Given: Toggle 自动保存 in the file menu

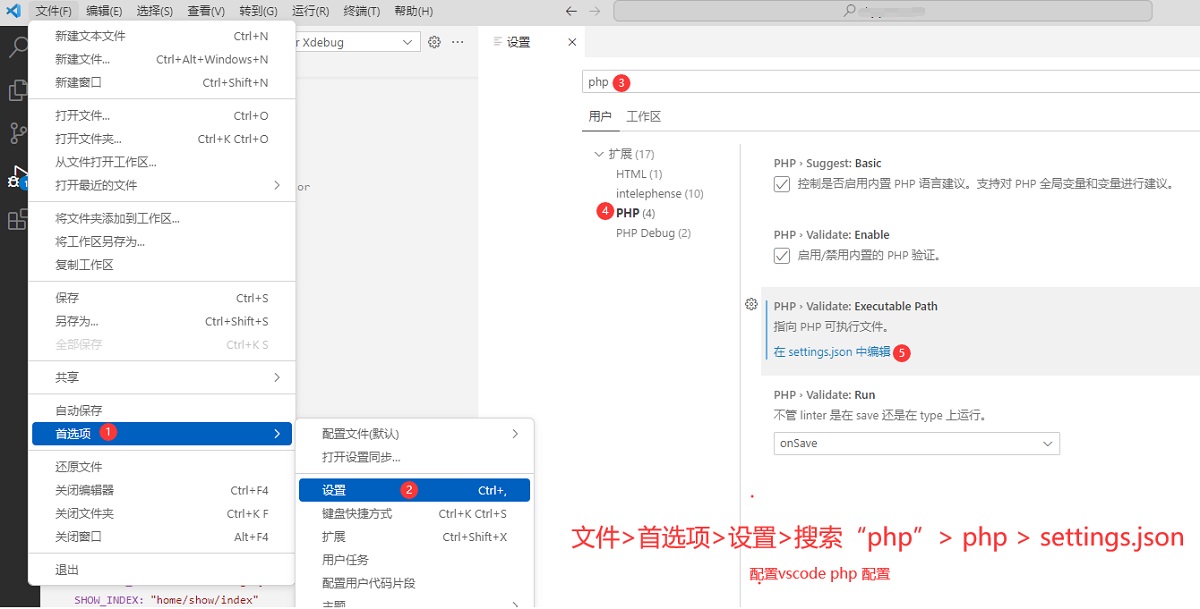Looking at the screenshot, I should tap(162, 410).
